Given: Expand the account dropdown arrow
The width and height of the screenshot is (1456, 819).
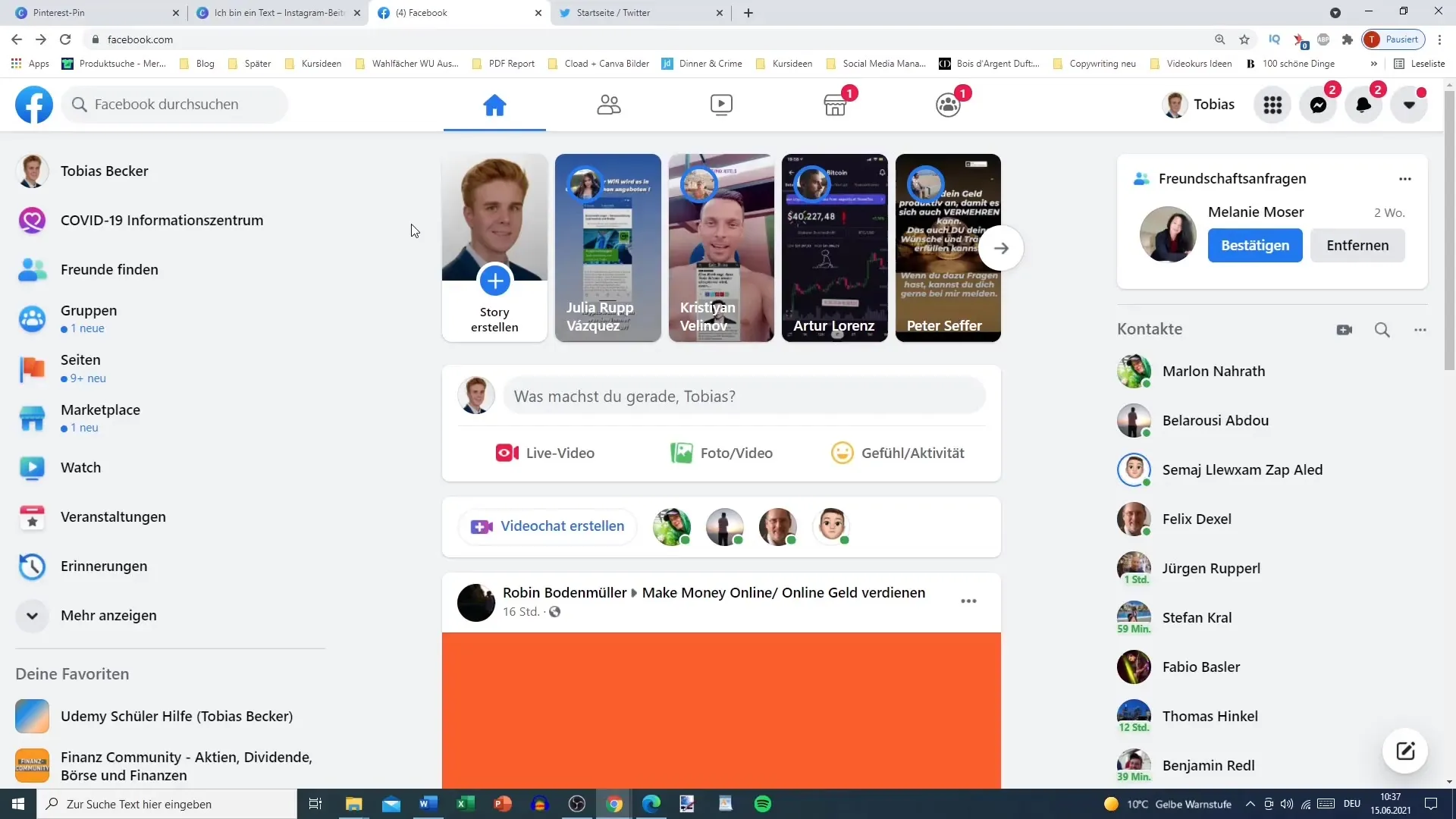Looking at the screenshot, I should [1409, 105].
